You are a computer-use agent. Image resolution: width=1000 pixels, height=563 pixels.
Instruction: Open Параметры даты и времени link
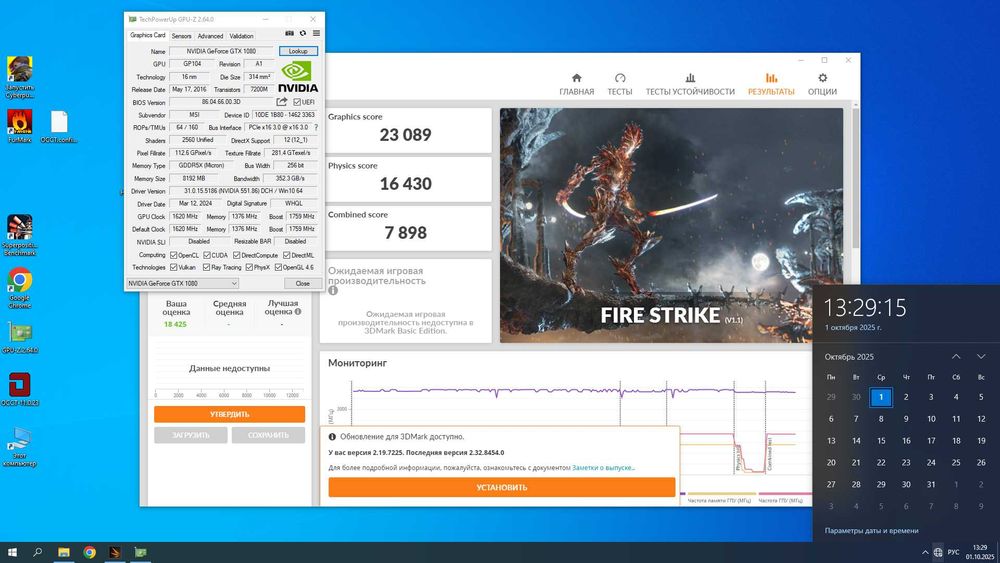[x=871, y=530]
